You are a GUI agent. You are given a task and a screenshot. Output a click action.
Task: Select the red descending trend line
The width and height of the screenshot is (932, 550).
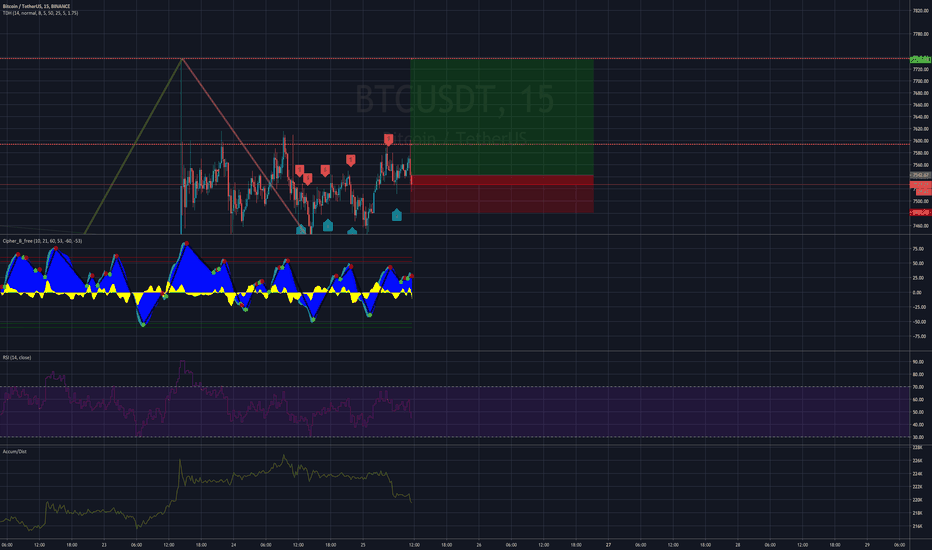point(243,144)
